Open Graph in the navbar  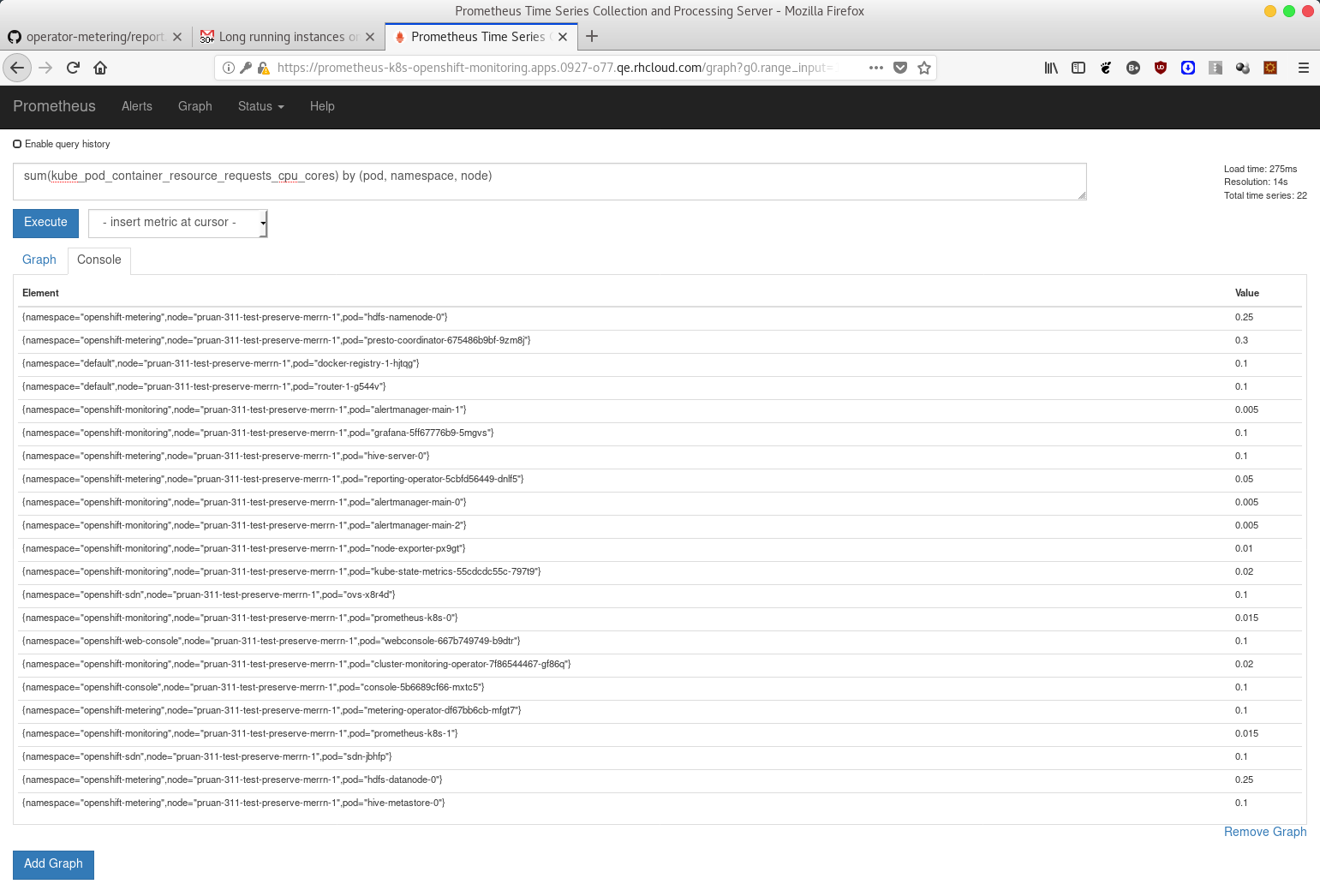click(x=195, y=106)
